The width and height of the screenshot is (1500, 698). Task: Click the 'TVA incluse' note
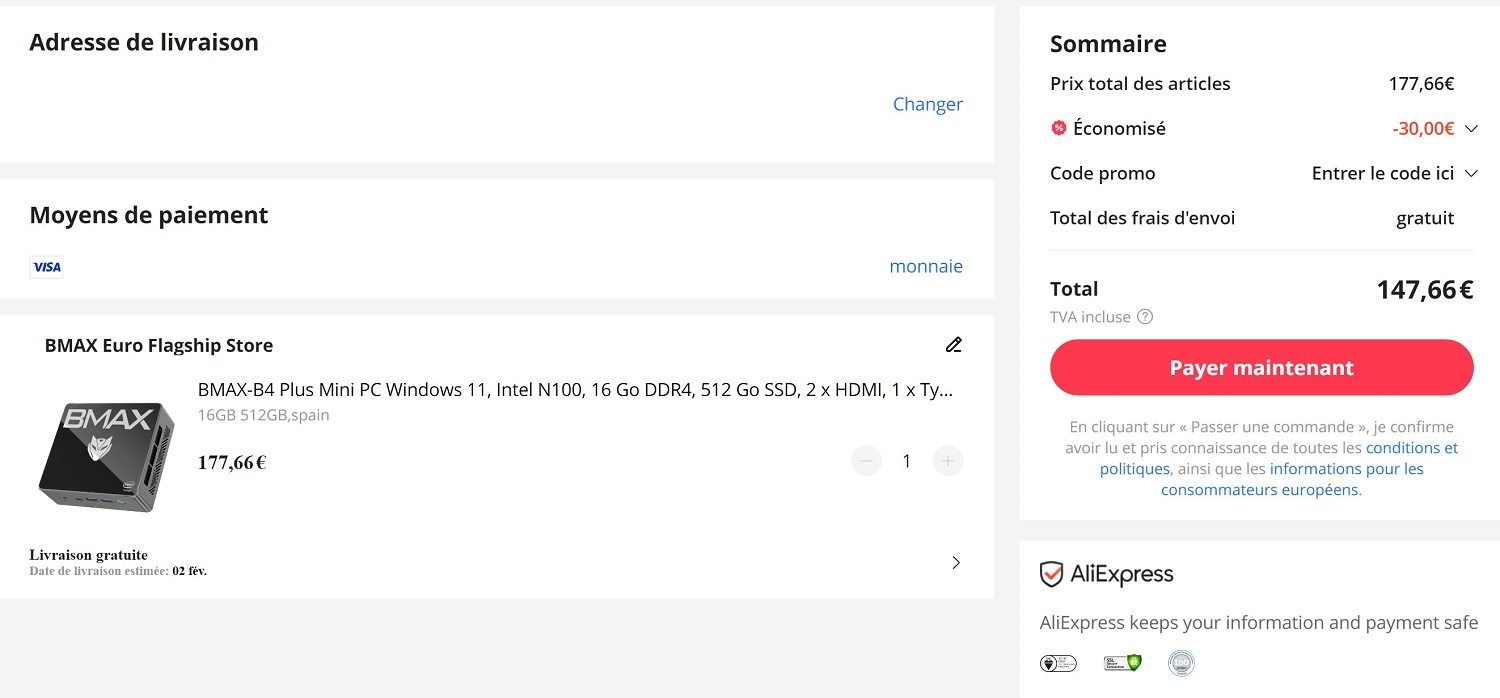1090,317
